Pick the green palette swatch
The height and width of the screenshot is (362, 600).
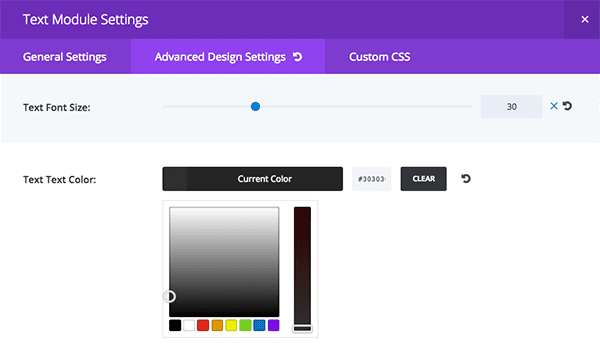click(x=245, y=325)
